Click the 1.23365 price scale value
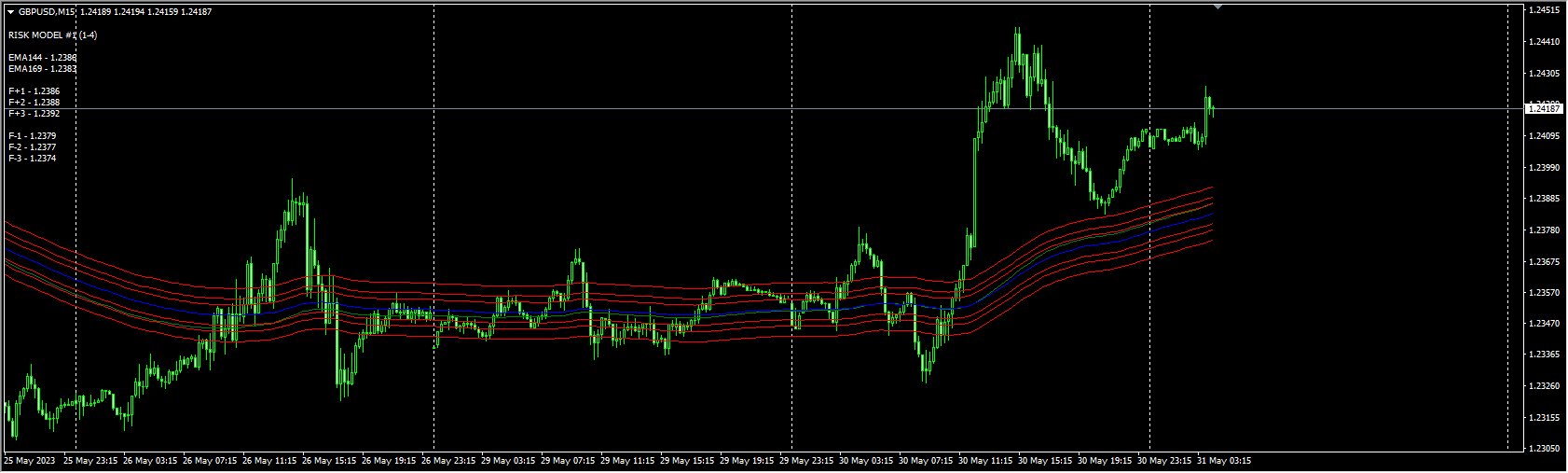The width and height of the screenshot is (1568, 473). pos(1544,355)
